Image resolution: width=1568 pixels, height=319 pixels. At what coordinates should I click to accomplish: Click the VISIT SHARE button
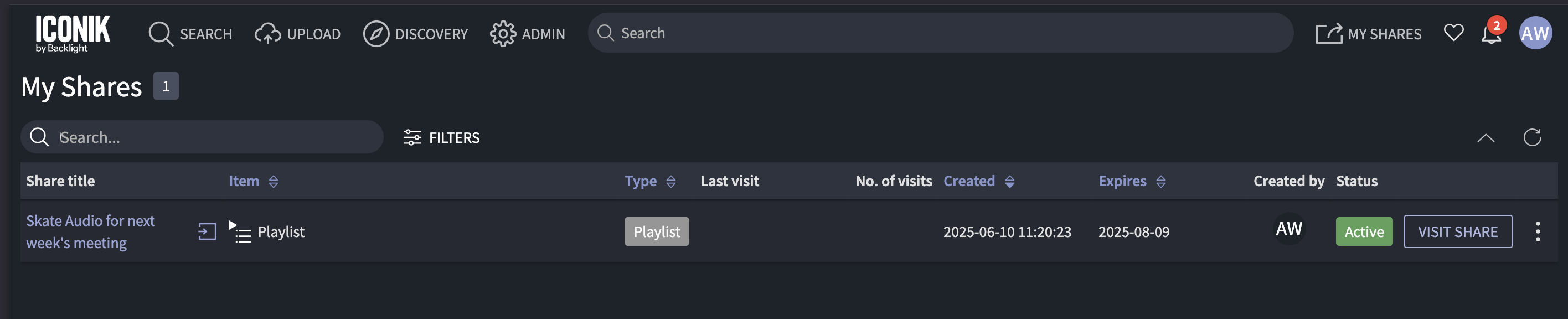tap(1458, 231)
